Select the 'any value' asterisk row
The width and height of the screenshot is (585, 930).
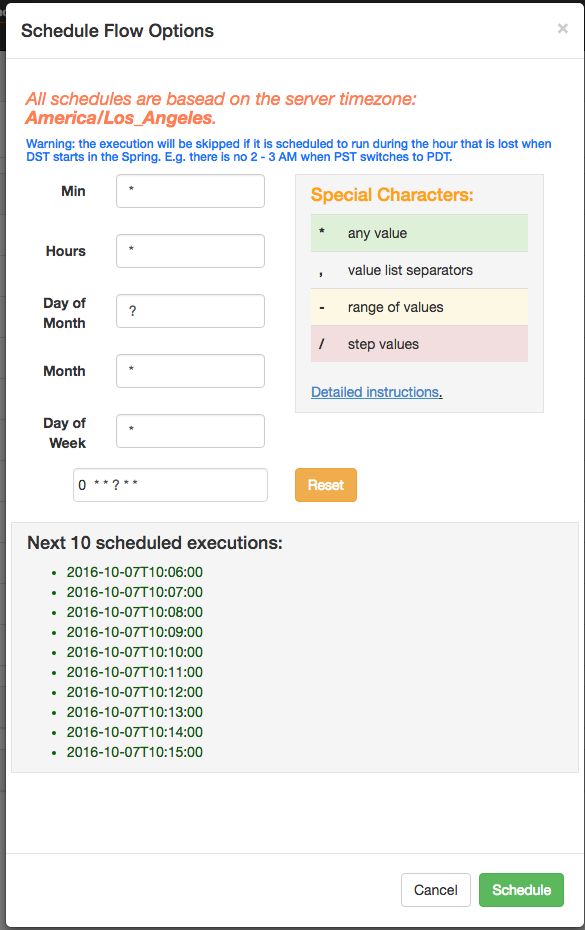tap(419, 233)
